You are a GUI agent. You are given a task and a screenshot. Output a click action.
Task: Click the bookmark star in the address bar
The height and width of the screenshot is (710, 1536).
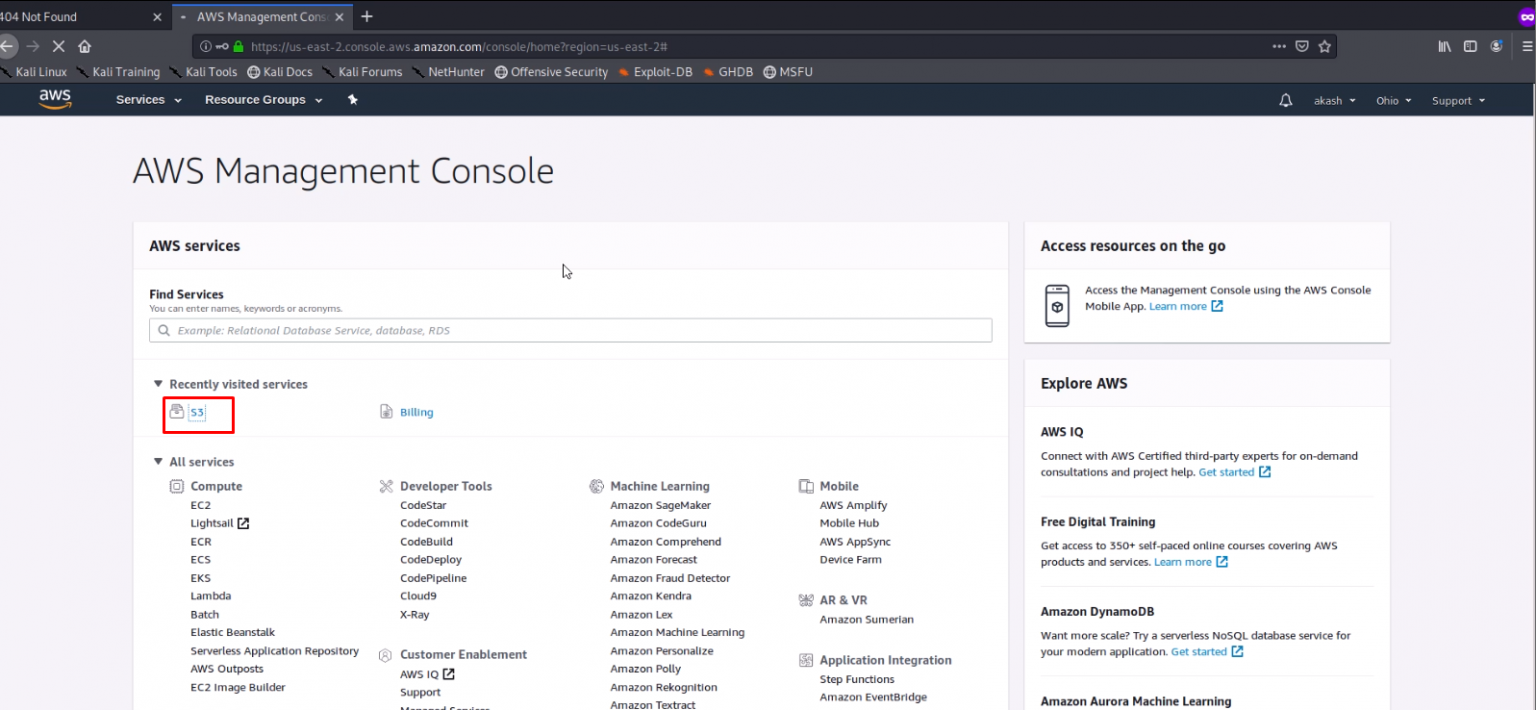pos(1326,46)
